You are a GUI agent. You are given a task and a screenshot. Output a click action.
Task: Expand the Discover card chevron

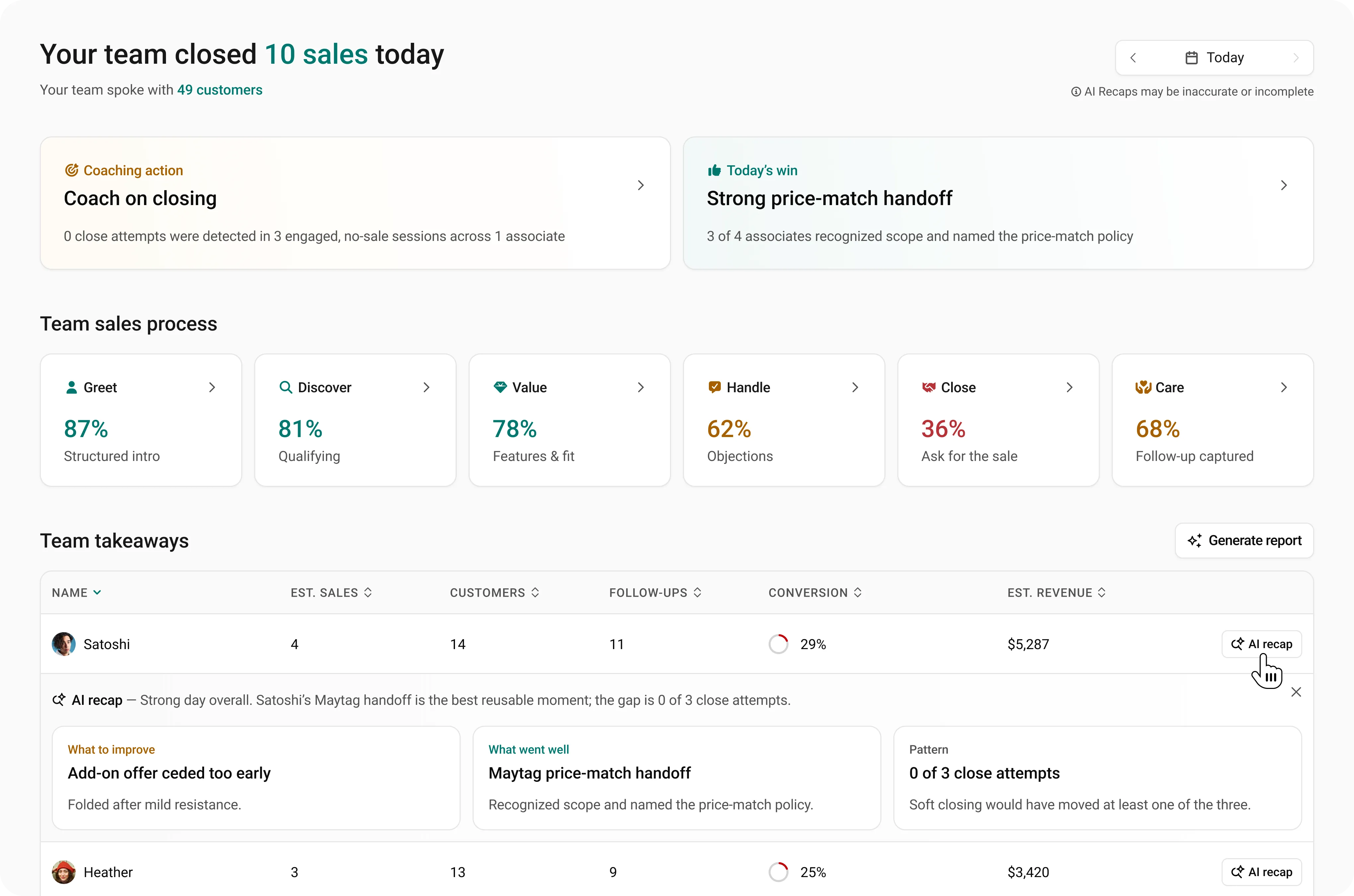click(426, 387)
